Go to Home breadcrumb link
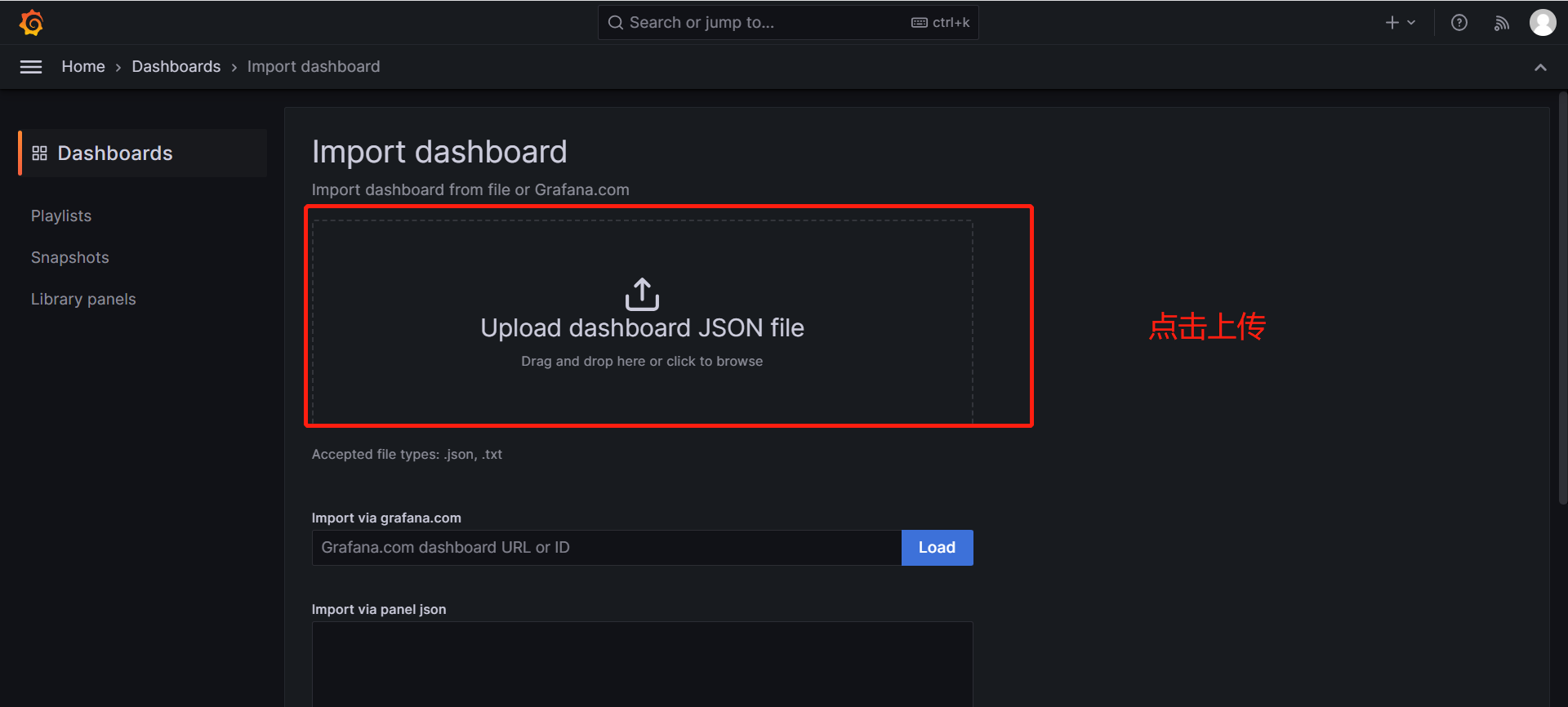Screen dimensions: 1568x707 pyautogui.click(x=83, y=67)
